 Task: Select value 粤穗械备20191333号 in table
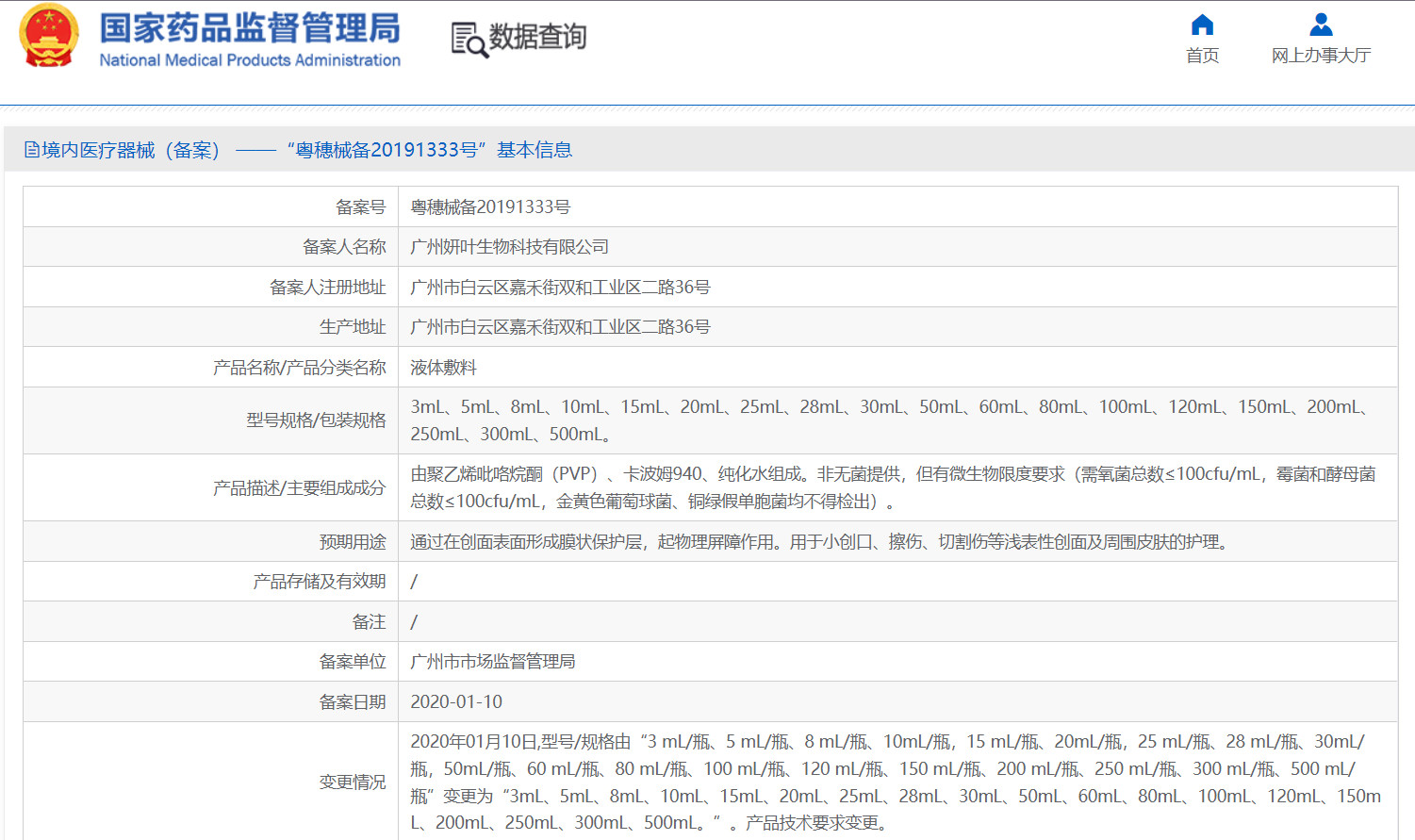(490, 206)
